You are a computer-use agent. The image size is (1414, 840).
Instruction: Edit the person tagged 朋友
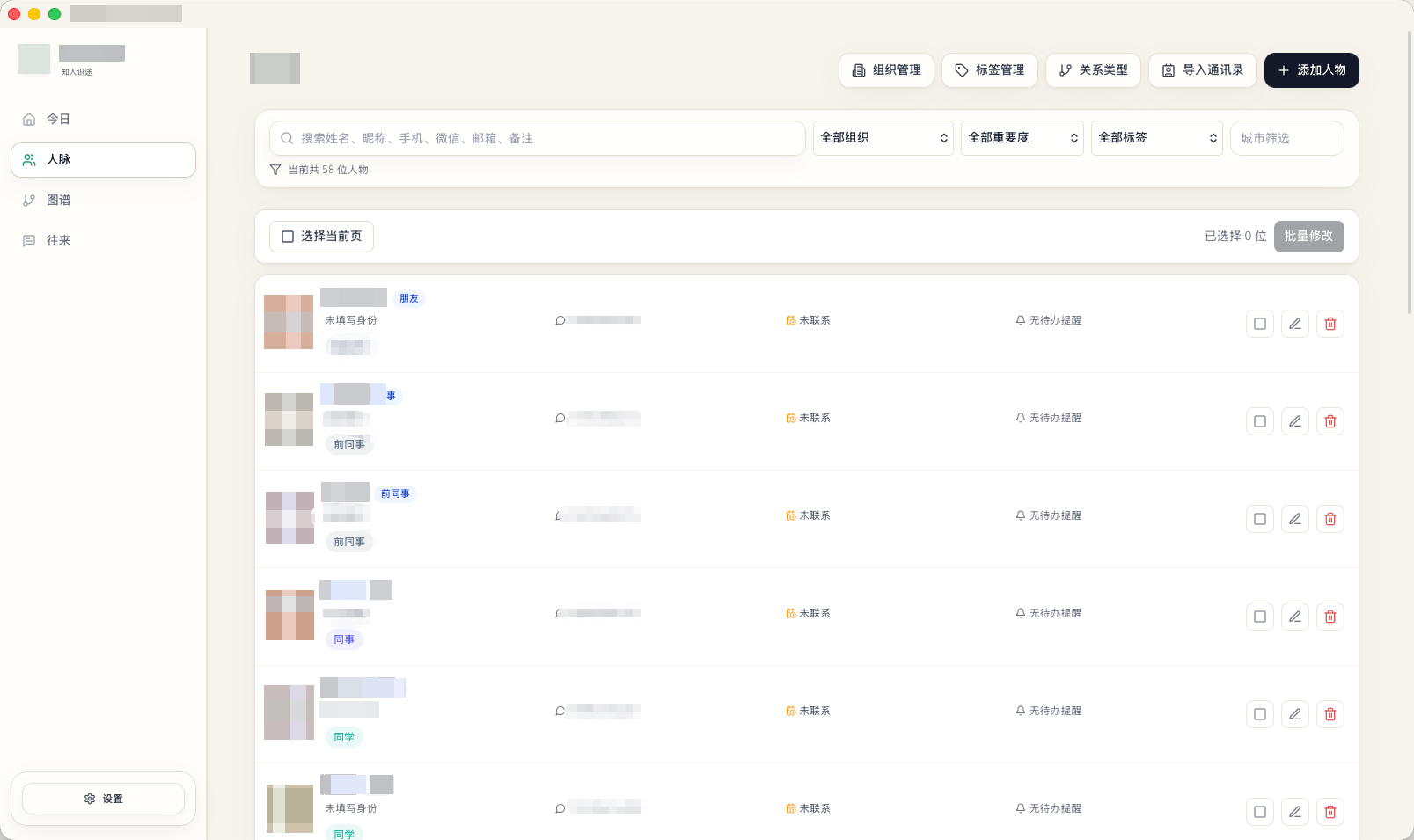click(x=1295, y=324)
